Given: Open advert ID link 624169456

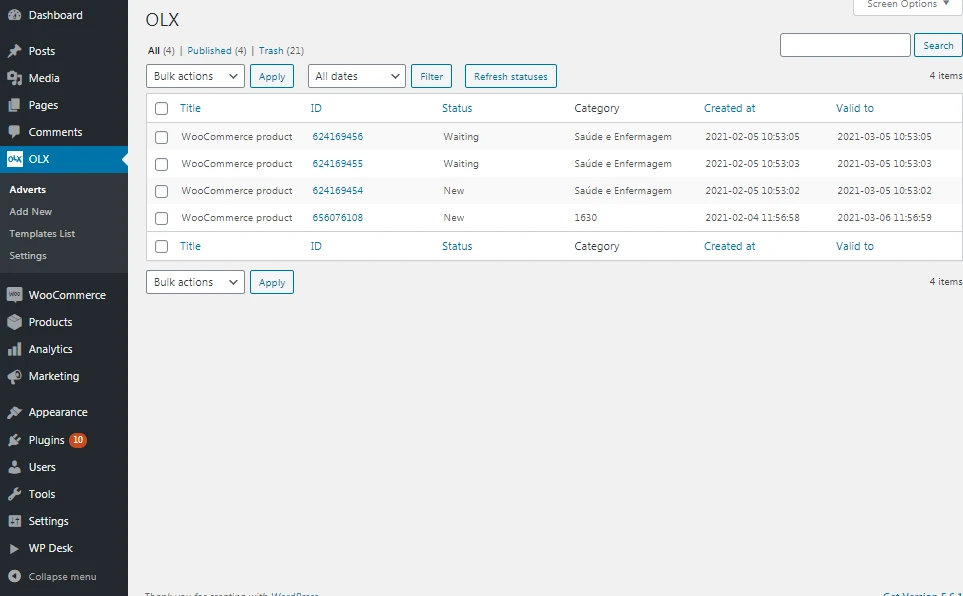Looking at the screenshot, I should [338, 136].
